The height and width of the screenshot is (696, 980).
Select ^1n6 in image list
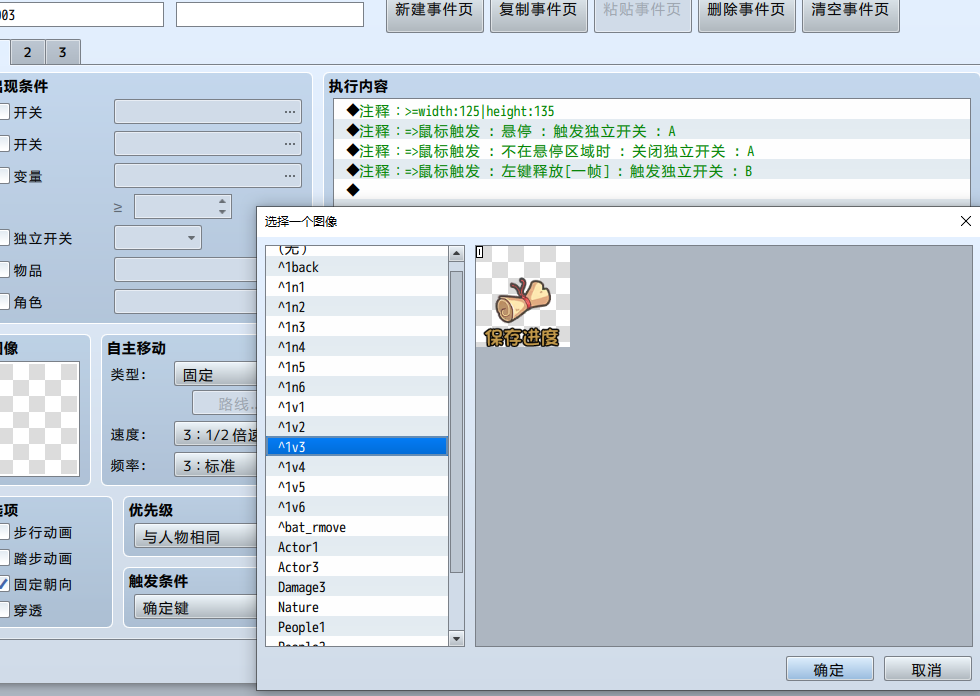pyautogui.click(x=357, y=387)
